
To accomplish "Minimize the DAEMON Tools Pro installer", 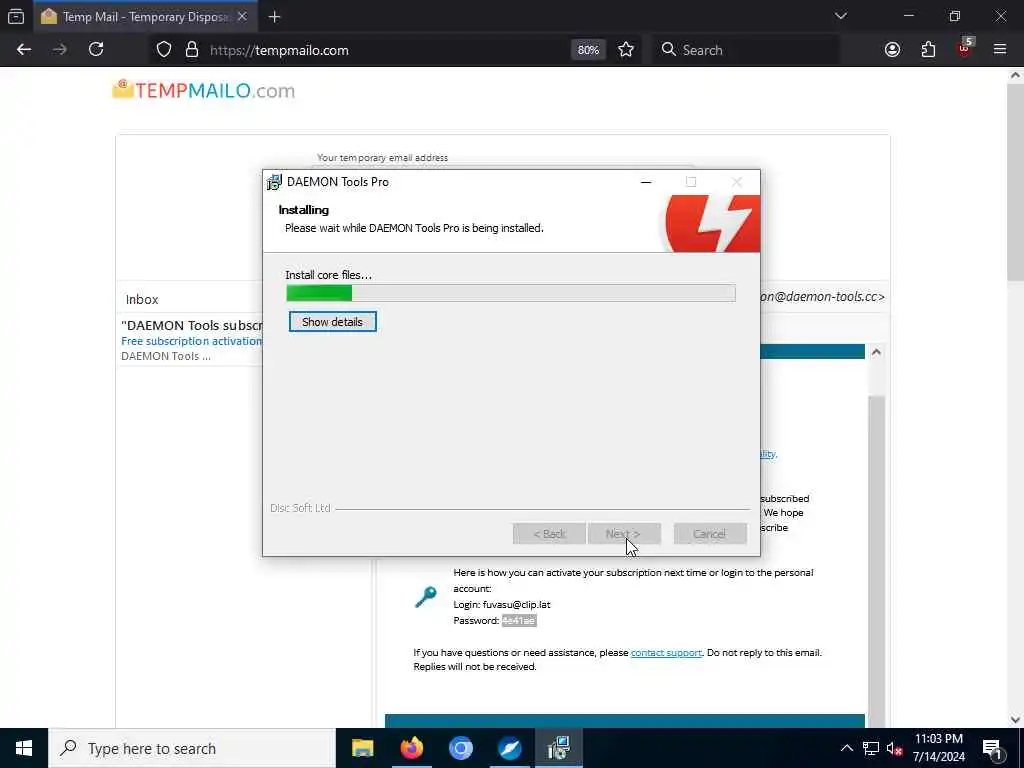I will point(646,182).
